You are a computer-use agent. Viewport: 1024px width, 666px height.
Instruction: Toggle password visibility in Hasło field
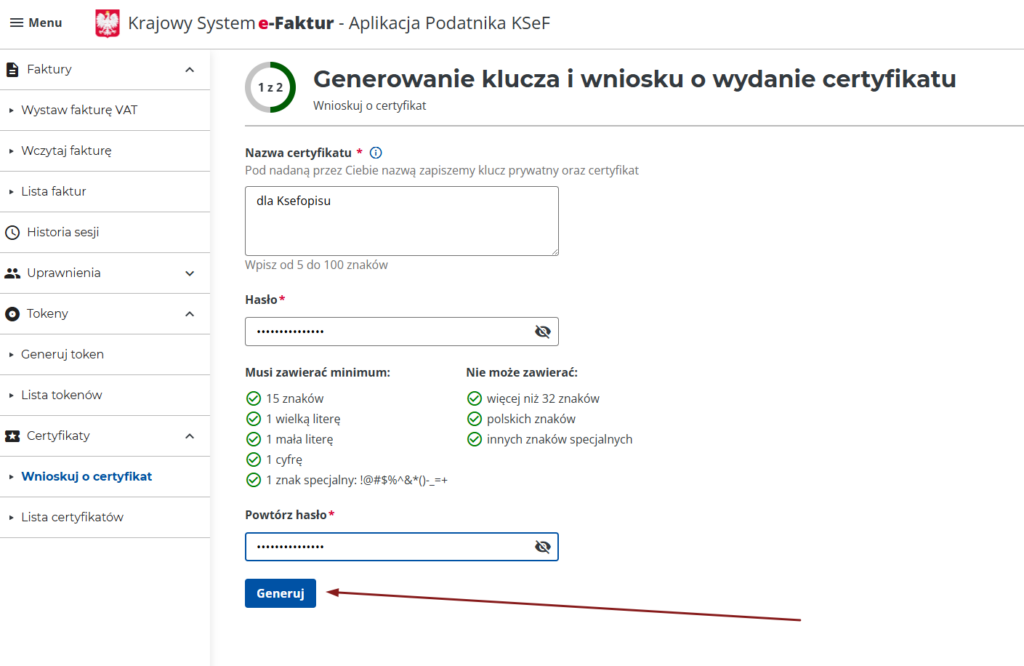(543, 332)
